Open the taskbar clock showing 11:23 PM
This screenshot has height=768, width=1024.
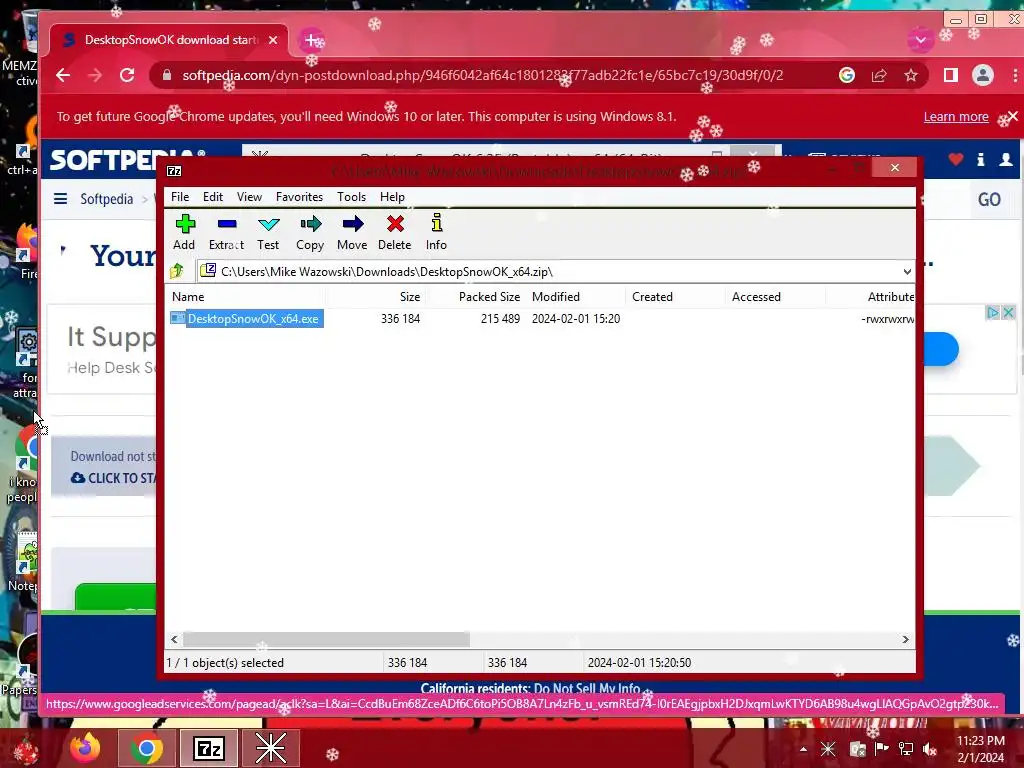point(981,749)
